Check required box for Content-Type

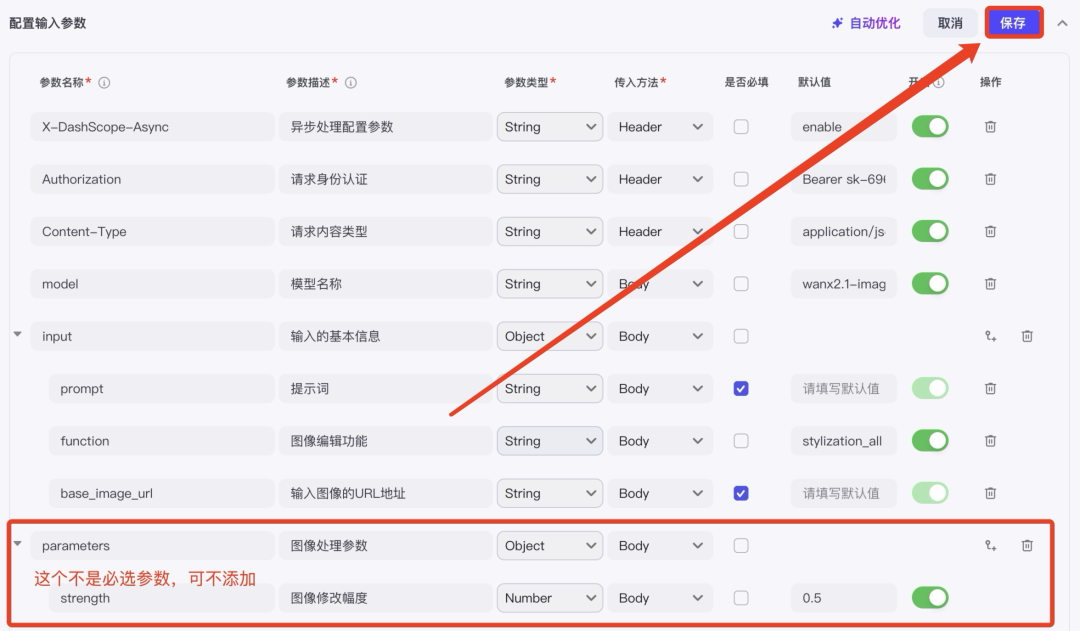click(741, 231)
